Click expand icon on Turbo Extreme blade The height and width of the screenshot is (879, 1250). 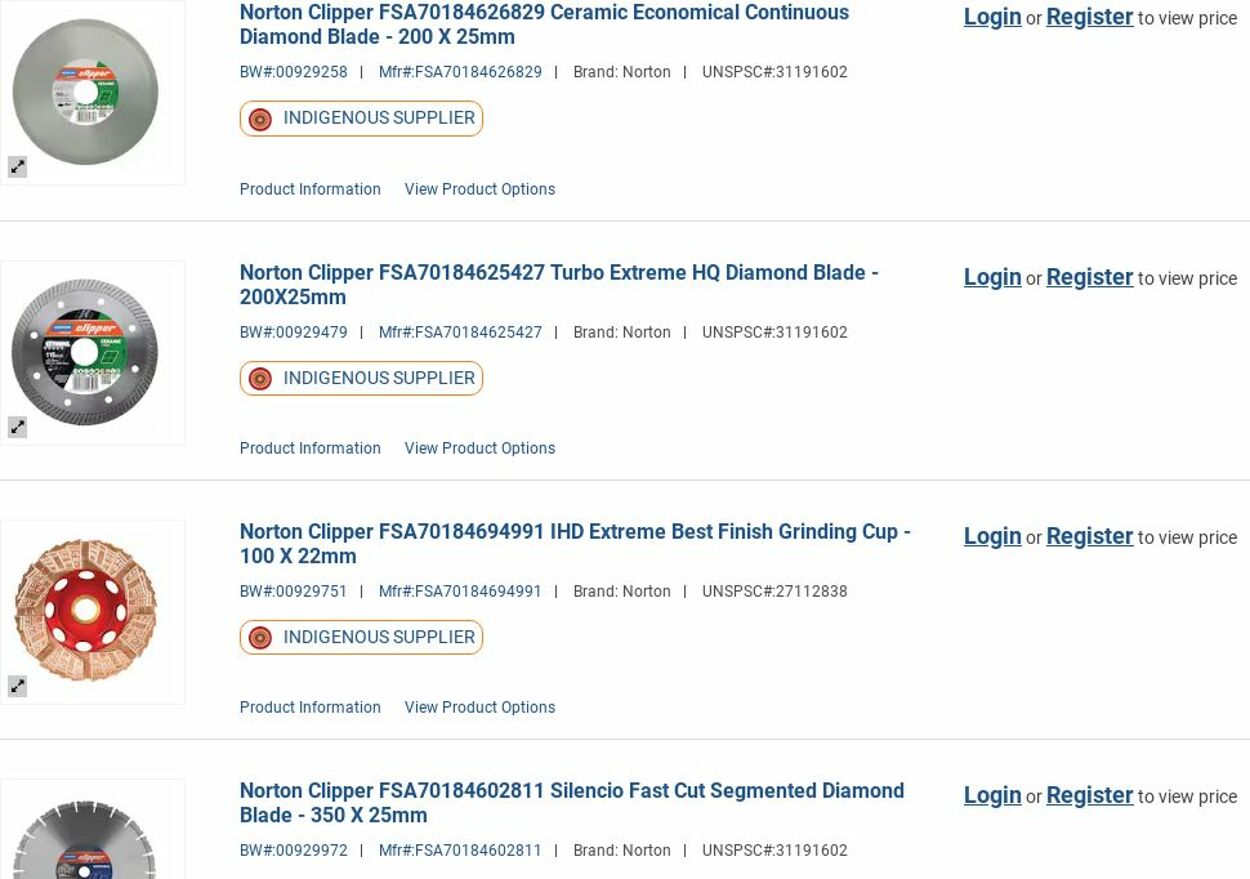coord(17,427)
